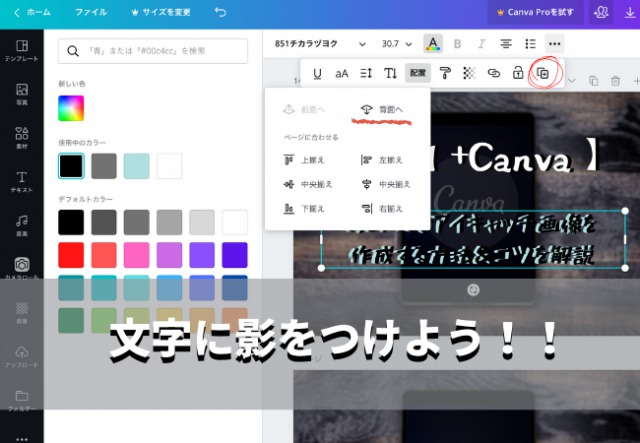Choose 右揃え align right
Image resolution: width=640 pixels, height=443 pixels.
(x=382, y=209)
